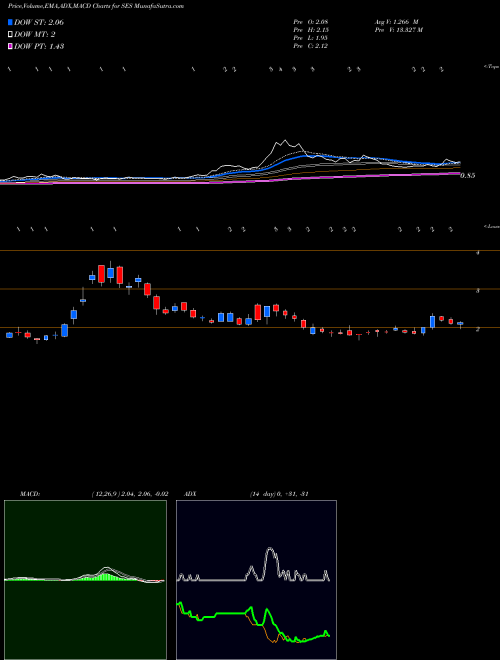Click the 'Pre H: 2.15' value

coord(311,30)
